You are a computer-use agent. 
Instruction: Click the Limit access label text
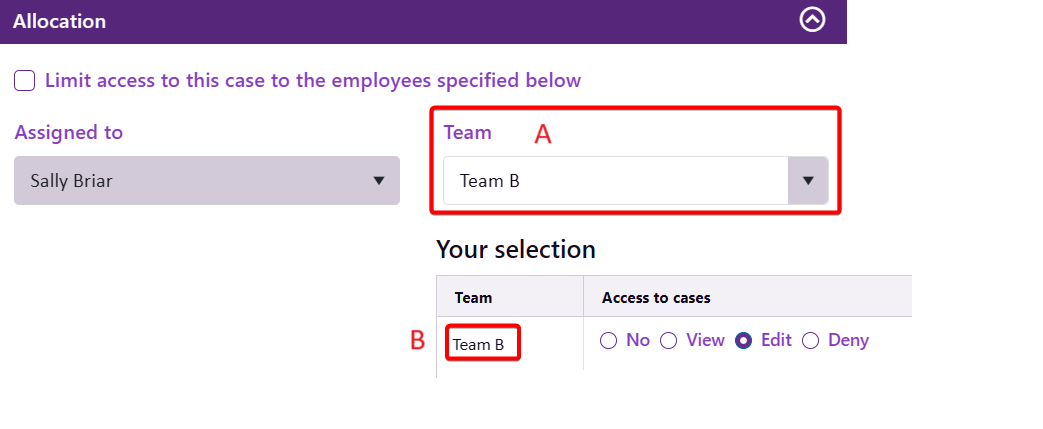point(313,80)
